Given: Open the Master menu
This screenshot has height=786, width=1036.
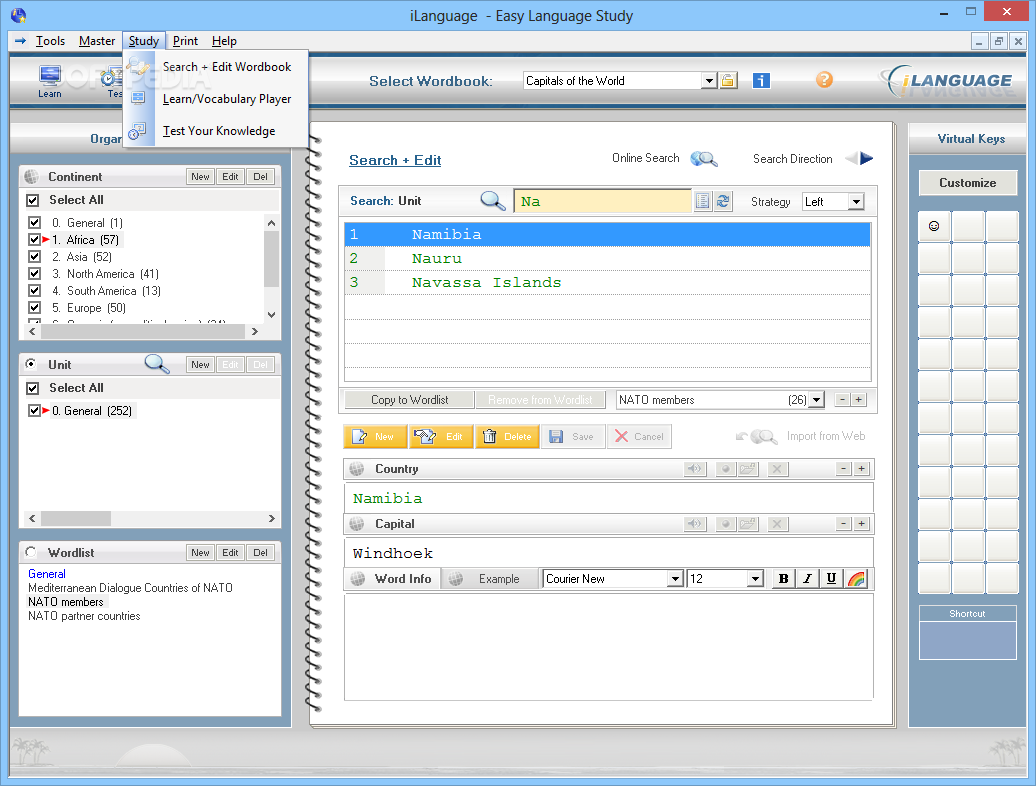Looking at the screenshot, I should (x=97, y=41).
